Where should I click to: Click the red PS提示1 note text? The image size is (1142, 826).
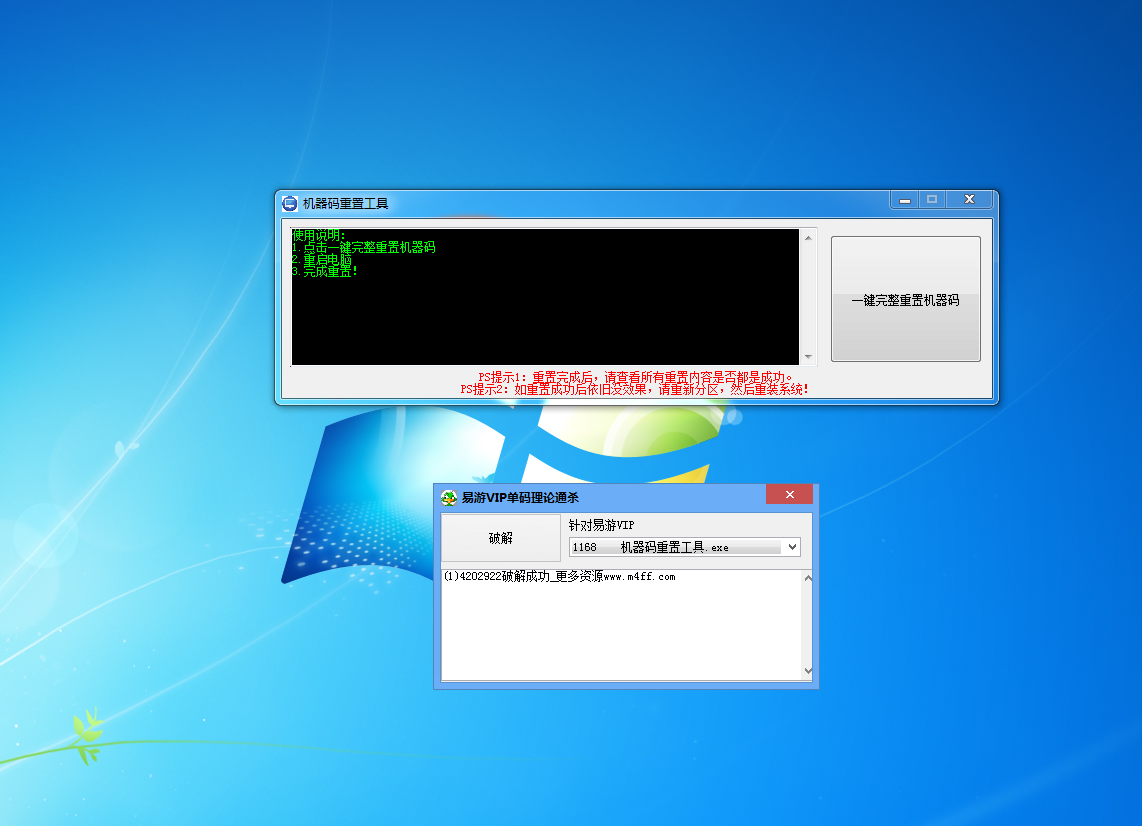635,377
